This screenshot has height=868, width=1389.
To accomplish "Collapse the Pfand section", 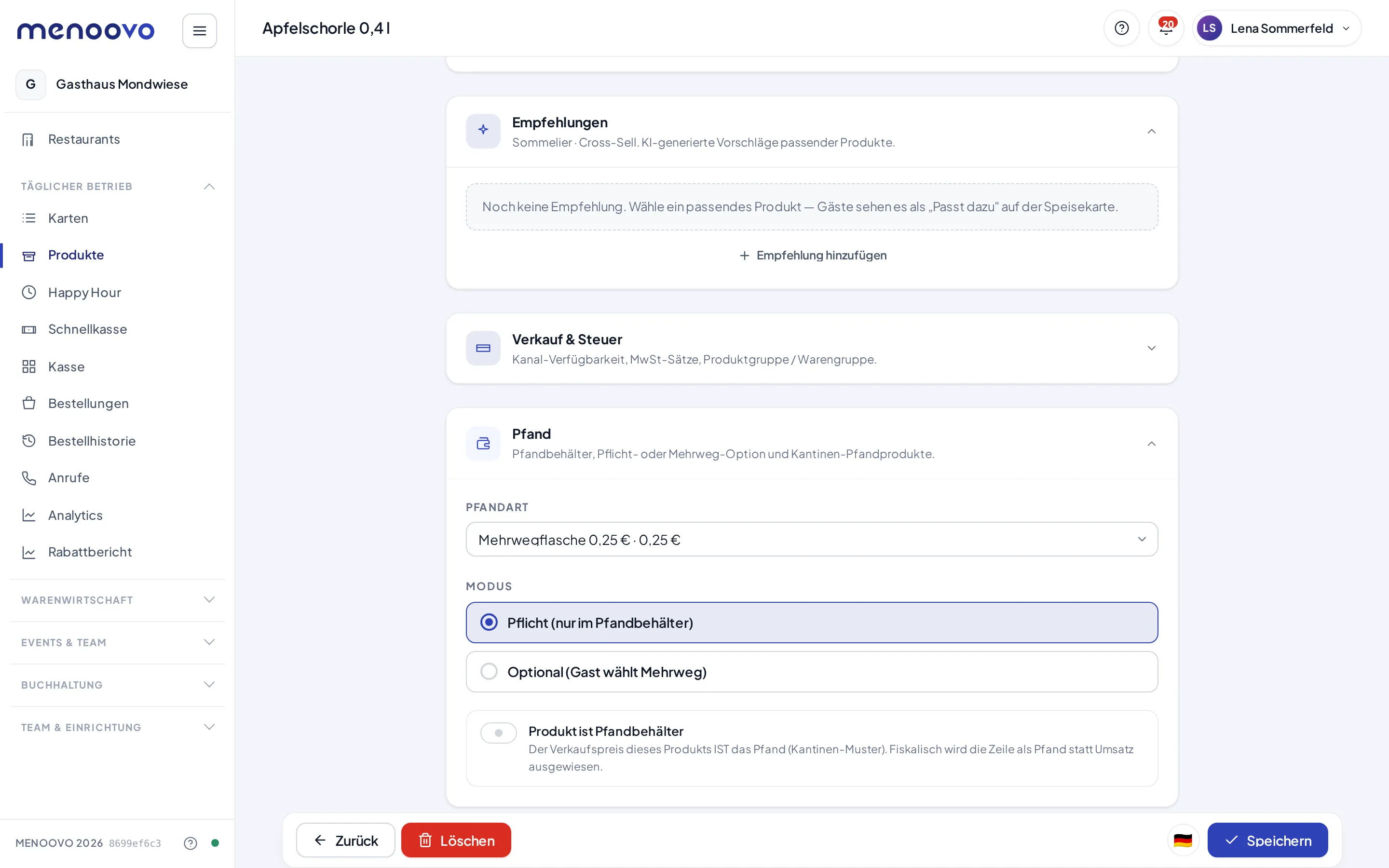I will (x=1151, y=443).
